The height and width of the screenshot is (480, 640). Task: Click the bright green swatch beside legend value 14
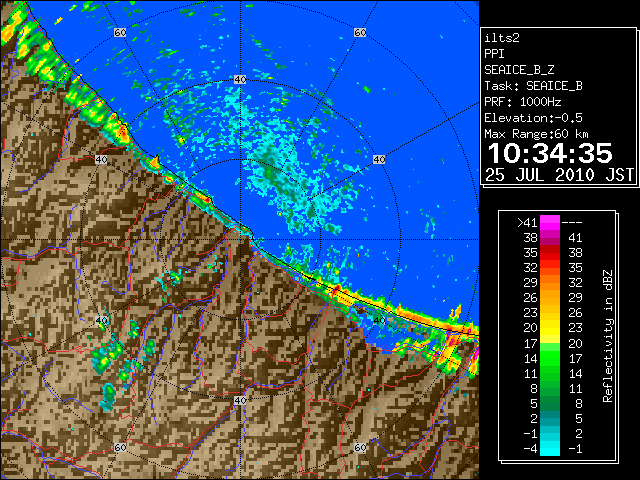click(x=550, y=358)
